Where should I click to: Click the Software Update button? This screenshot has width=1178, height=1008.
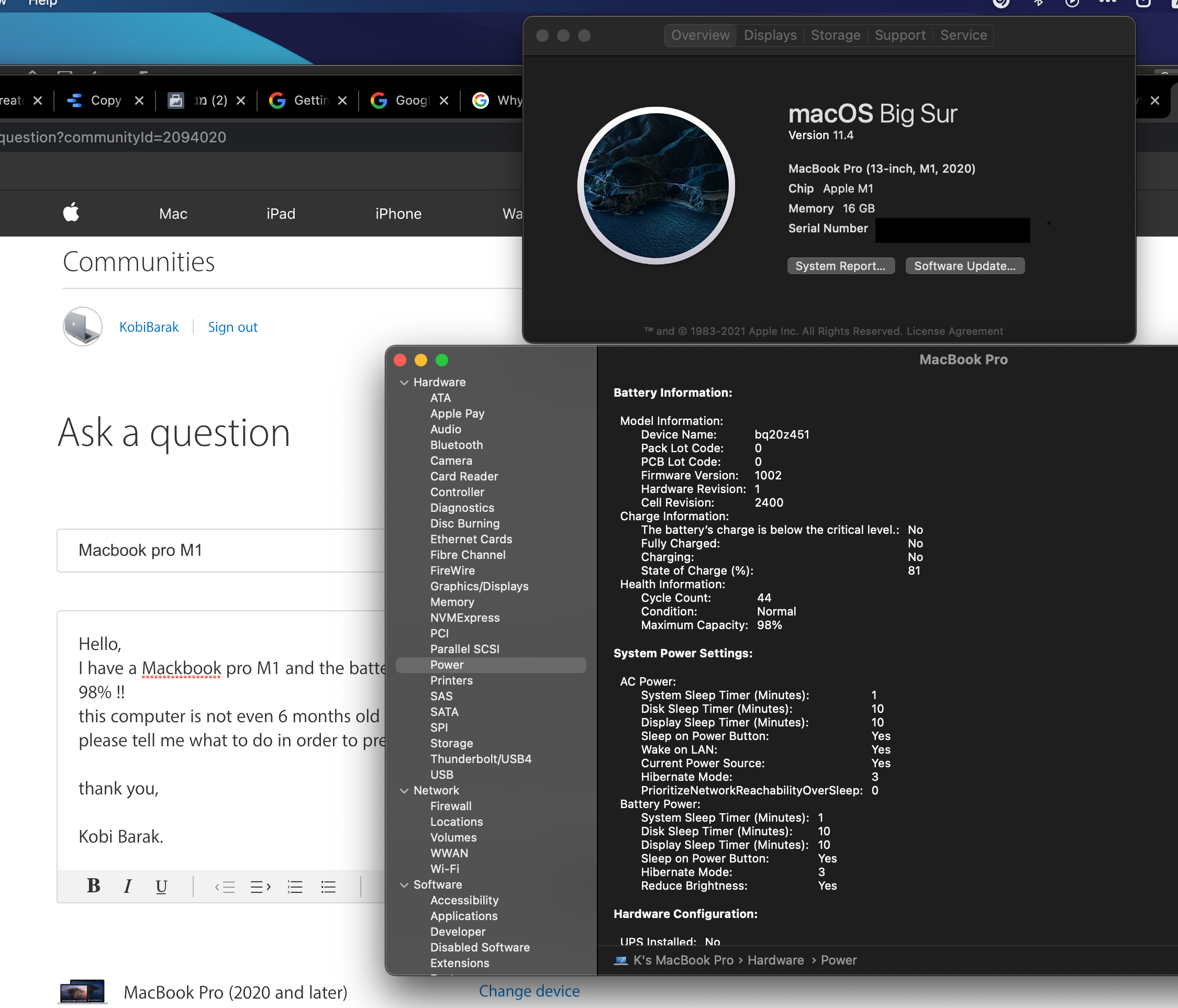click(x=964, y=266)
